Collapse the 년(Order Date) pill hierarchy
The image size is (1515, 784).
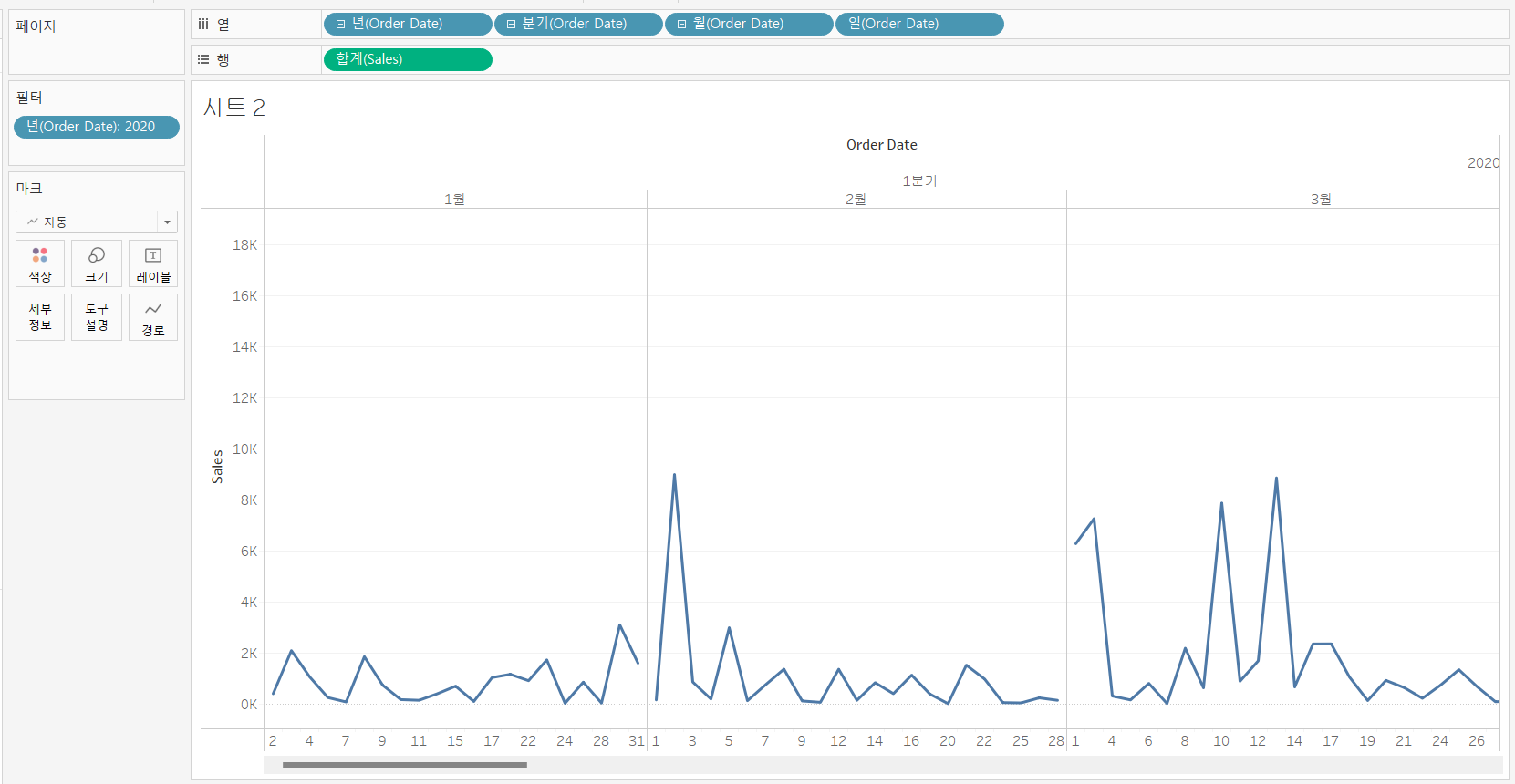340,25
